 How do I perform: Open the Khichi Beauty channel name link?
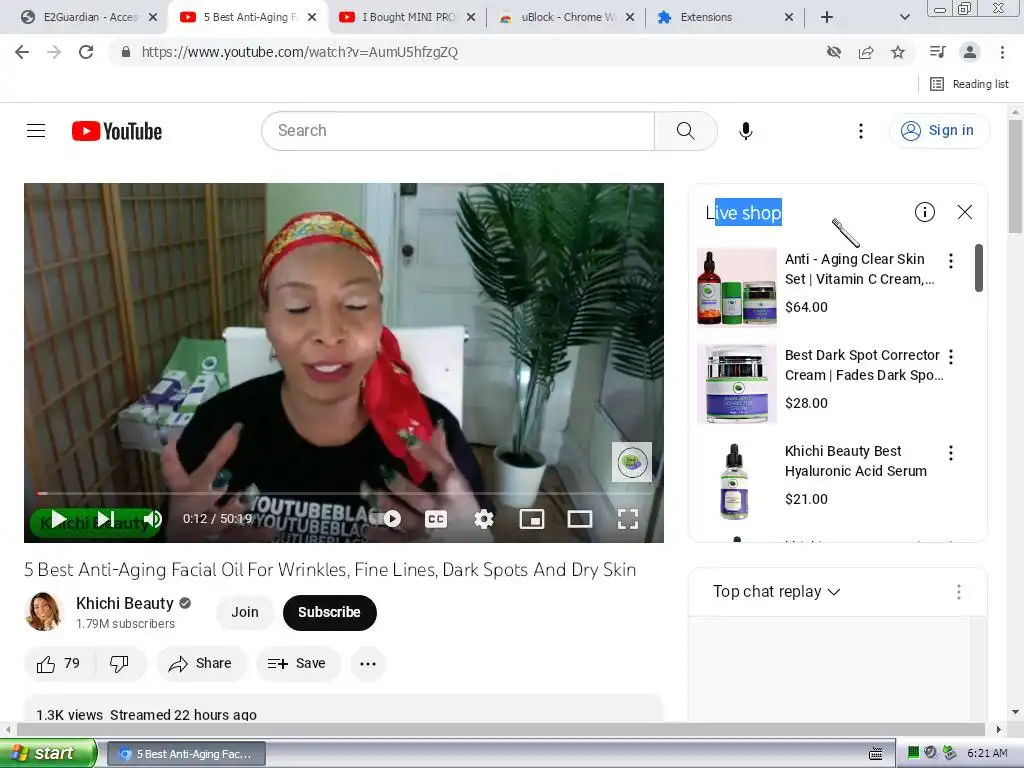(x=125, y=603)
